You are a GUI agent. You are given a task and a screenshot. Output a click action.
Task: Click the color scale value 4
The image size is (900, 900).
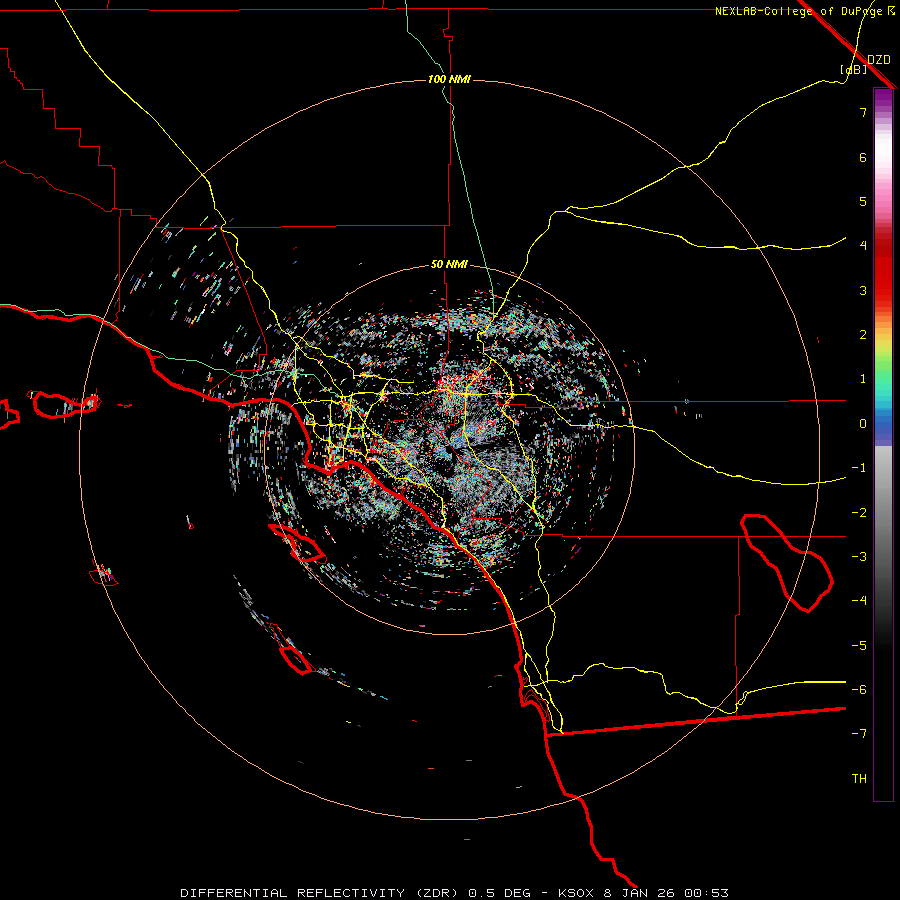tap(863, 246)
